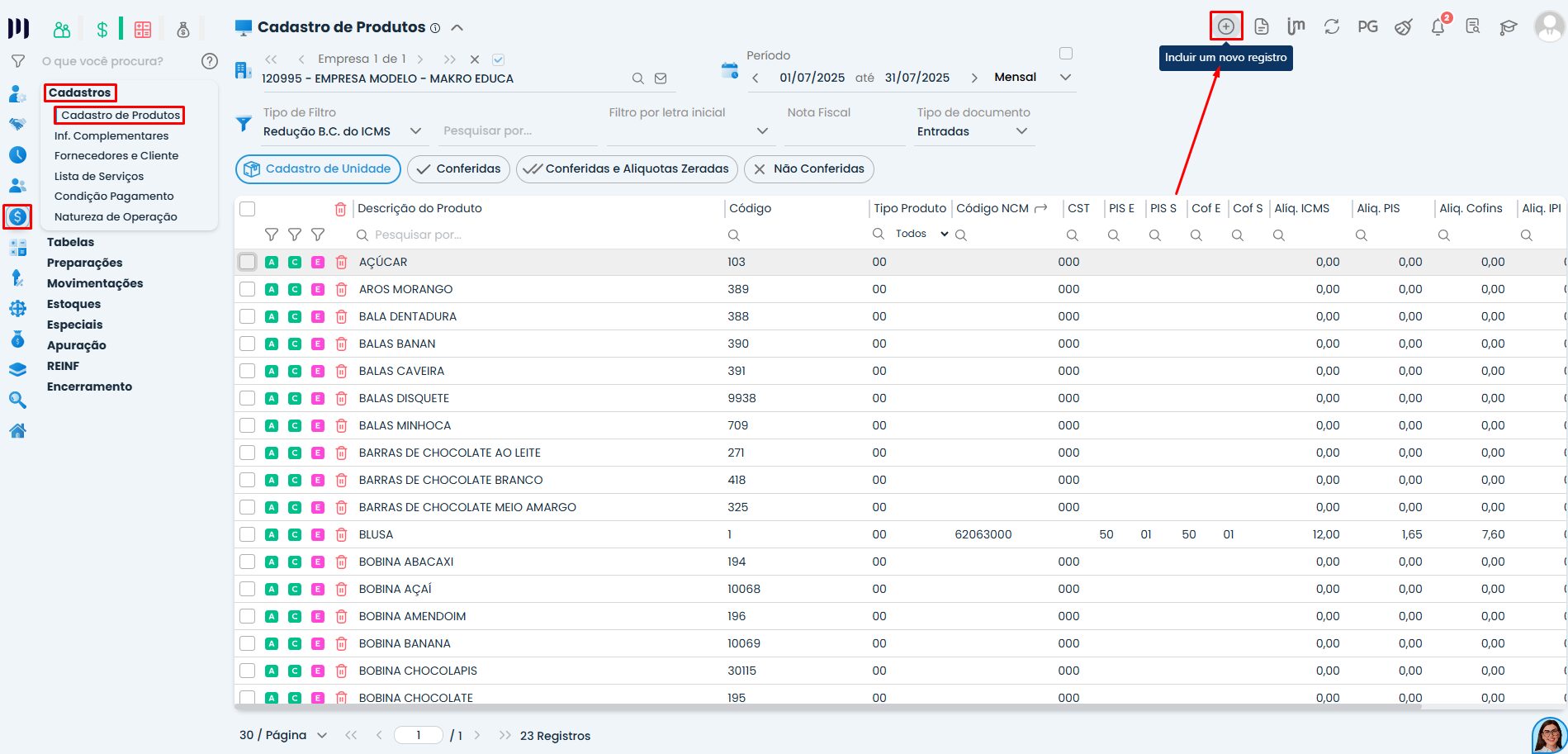Click the home icon in left sidebar
Screen dimensions: 1568x754
point(17,430)
